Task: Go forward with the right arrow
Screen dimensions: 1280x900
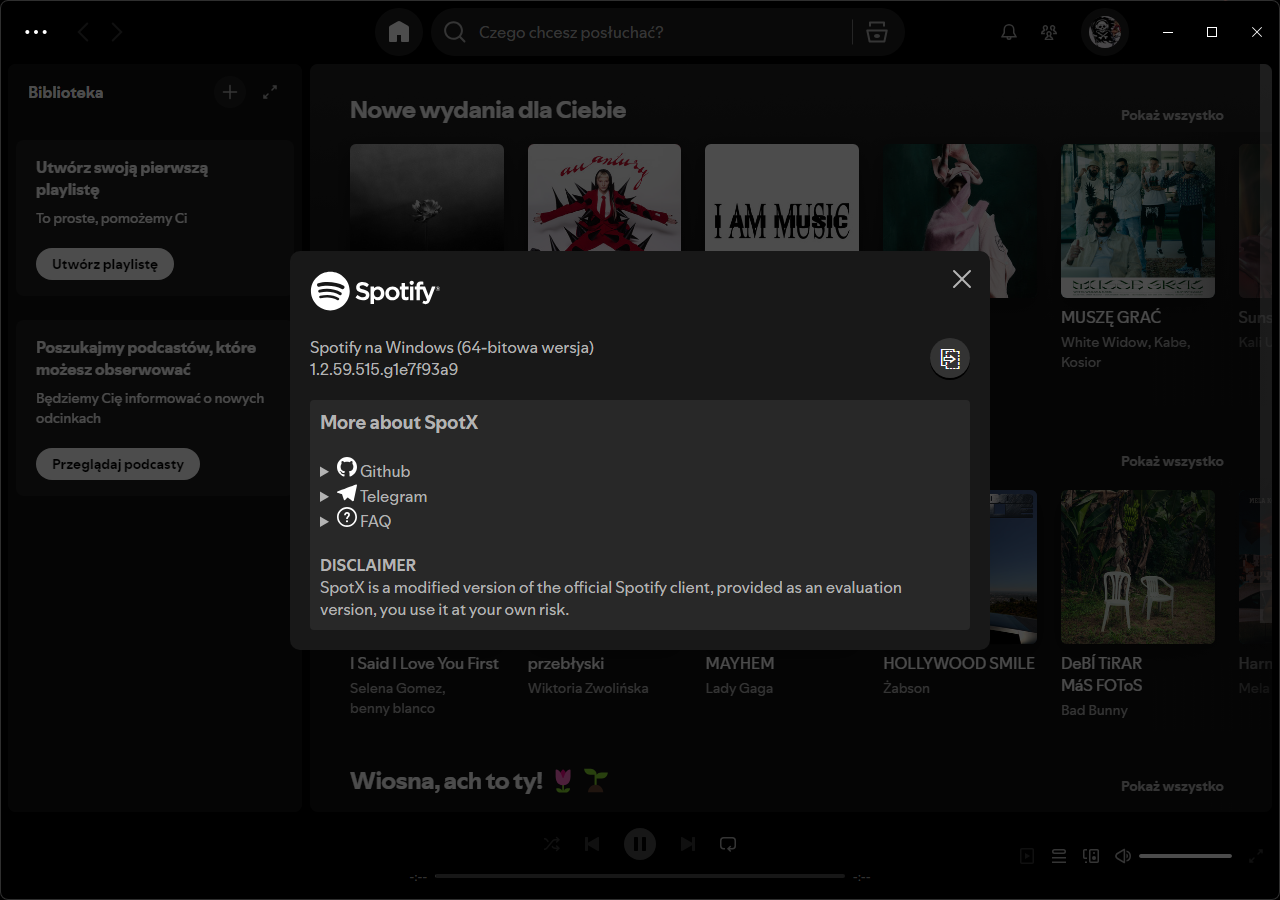Action: click(117, 32)
